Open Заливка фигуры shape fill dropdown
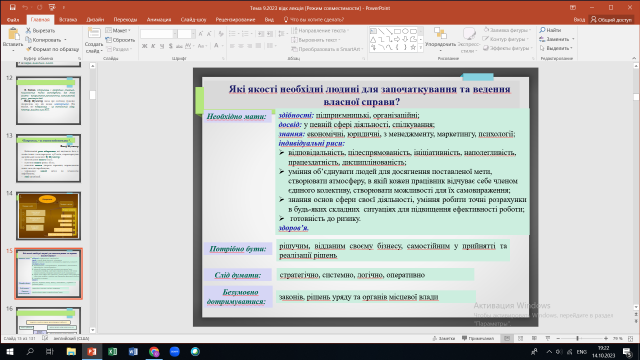Viewport: 640px width, 360px height. tap(507, 30)
